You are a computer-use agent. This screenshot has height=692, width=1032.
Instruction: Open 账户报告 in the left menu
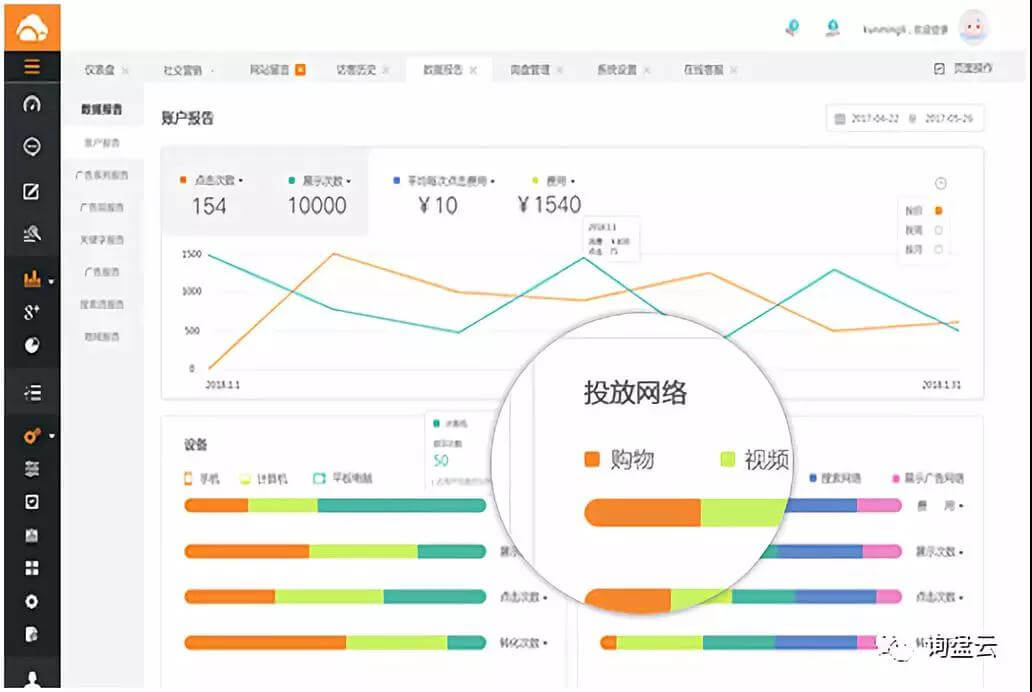click(102, 143)
